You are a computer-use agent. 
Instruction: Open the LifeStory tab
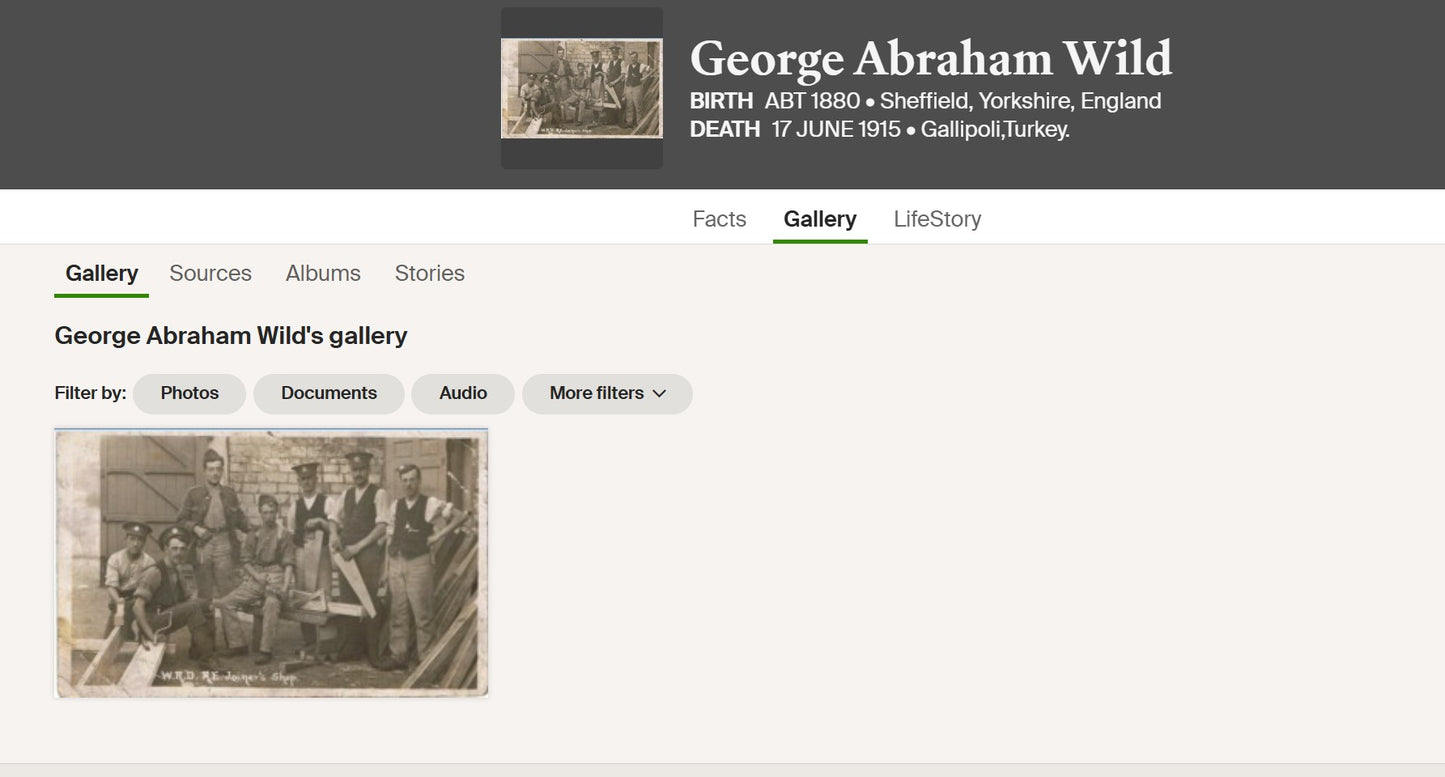(937, 219)
